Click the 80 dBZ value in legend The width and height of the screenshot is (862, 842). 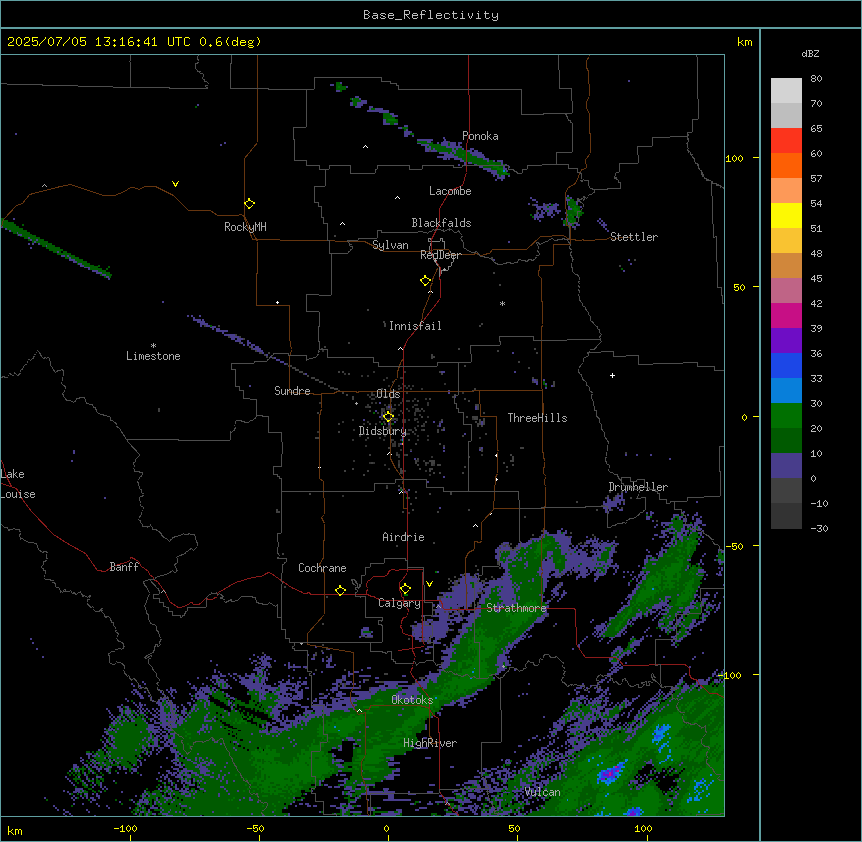816,79
